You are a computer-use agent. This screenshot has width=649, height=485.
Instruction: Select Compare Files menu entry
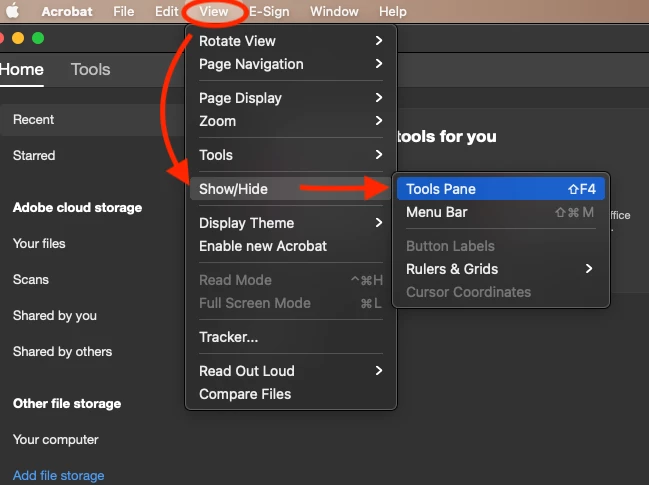[x=291, y=394]
